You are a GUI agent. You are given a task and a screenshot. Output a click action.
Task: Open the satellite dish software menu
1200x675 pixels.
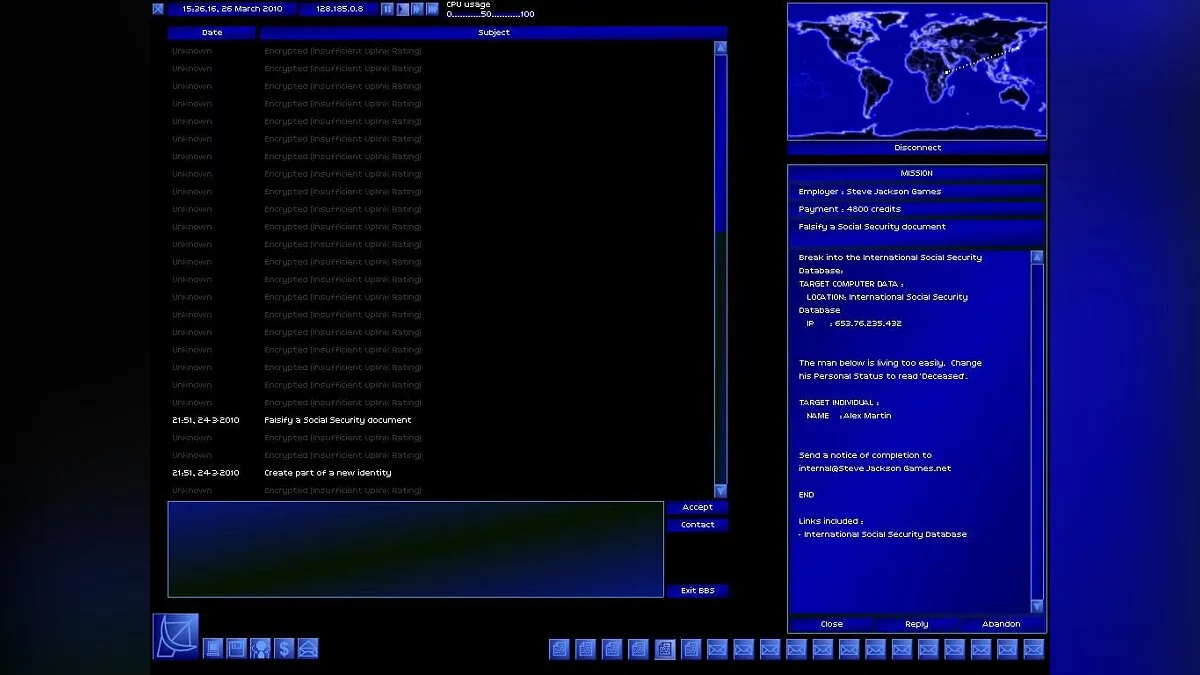tap(175, 636)
